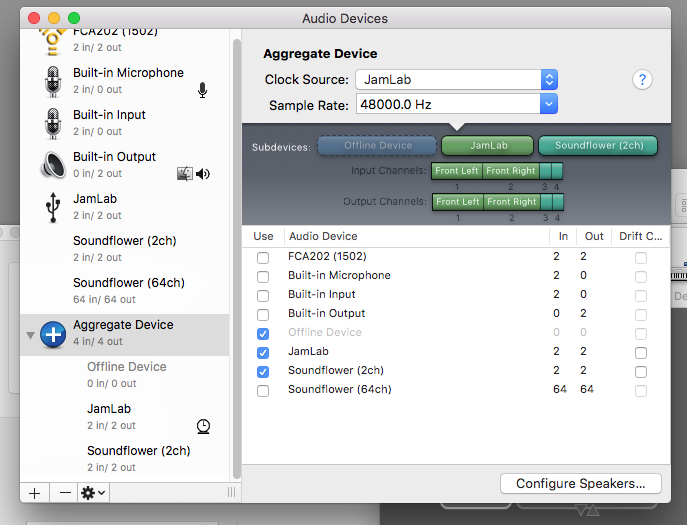Click the Audio Devices window title
This screenshot has height=525, width=687.
[345, 18]
